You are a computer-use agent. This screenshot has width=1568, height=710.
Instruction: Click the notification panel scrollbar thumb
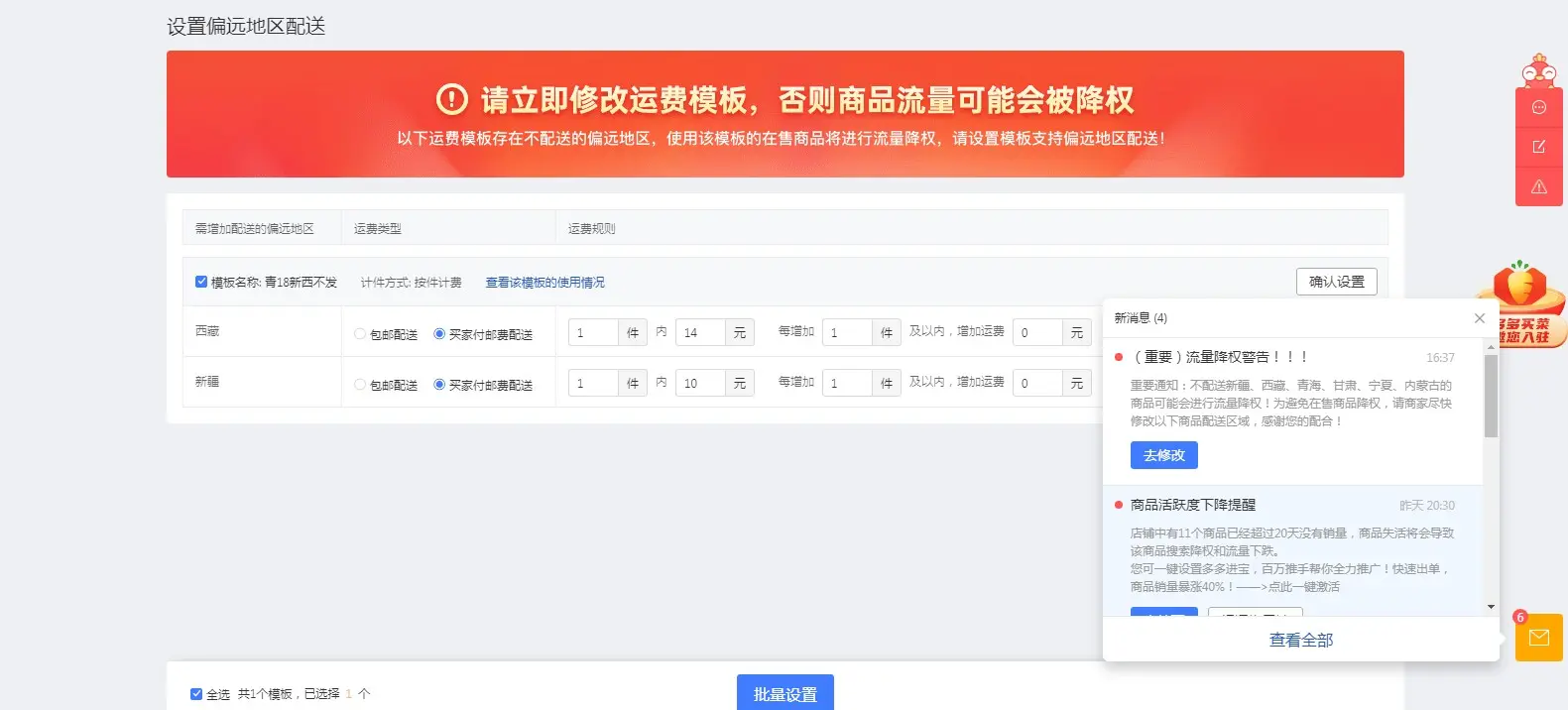pyautogui.click(x=1491, y=396)
